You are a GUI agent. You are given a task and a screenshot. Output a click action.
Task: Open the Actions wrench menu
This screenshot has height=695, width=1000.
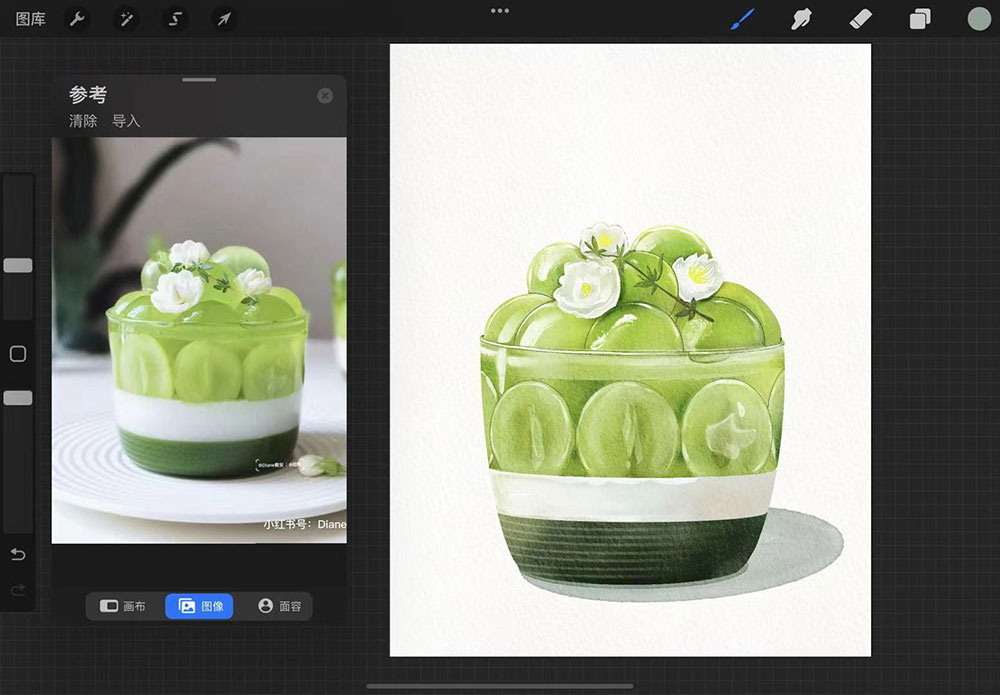[77, 19]
